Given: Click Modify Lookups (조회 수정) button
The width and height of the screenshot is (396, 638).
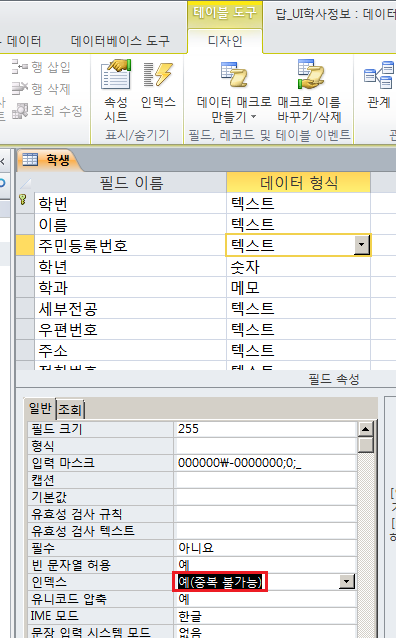Looking at the screenshot, I should point(47,111).
